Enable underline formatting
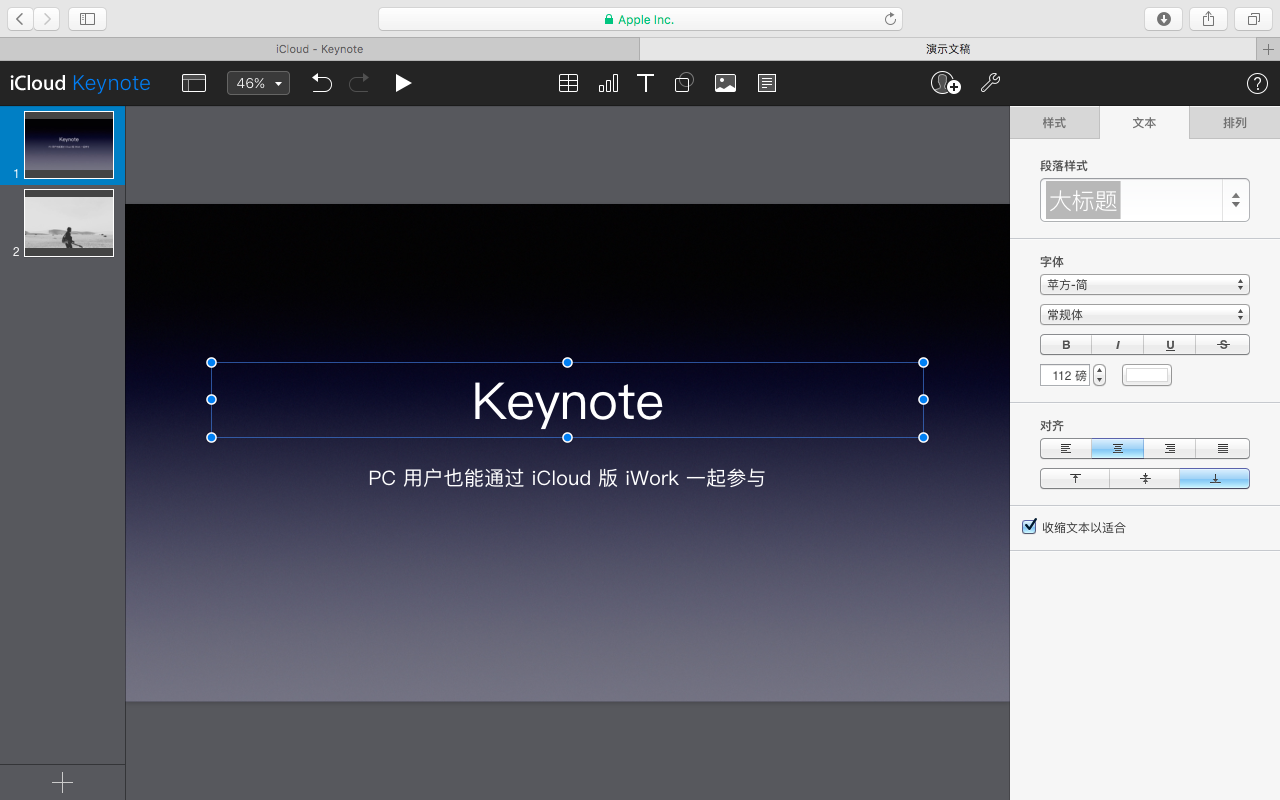Viewport: 1280px width, 800px height. click(1170, 344)
